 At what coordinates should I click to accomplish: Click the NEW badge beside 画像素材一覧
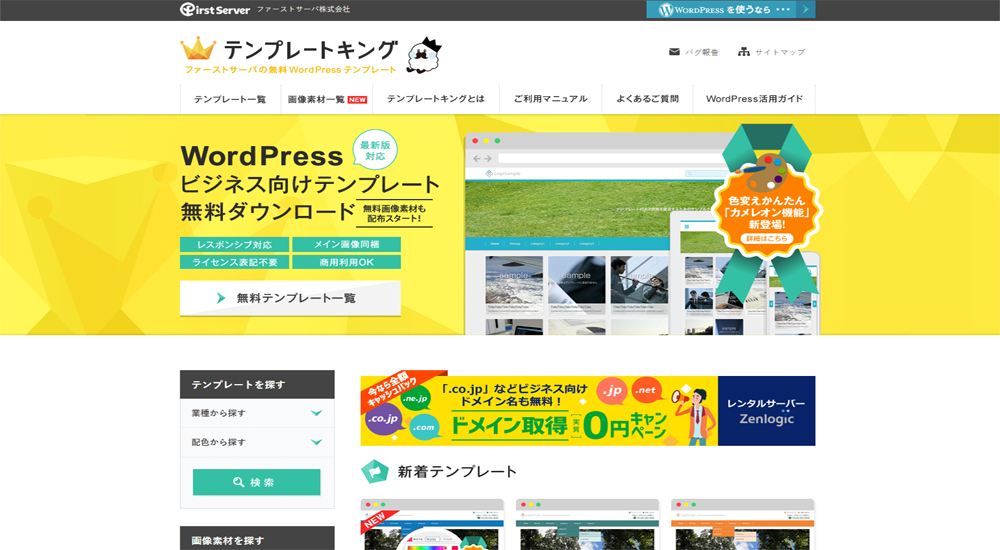click(x=357, y=100)
